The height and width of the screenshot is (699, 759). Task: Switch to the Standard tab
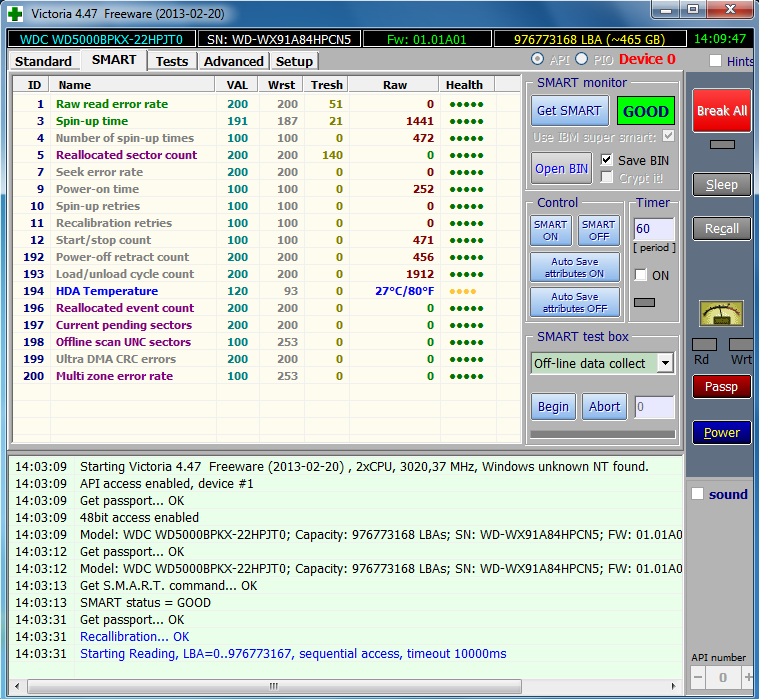[43, 61]
